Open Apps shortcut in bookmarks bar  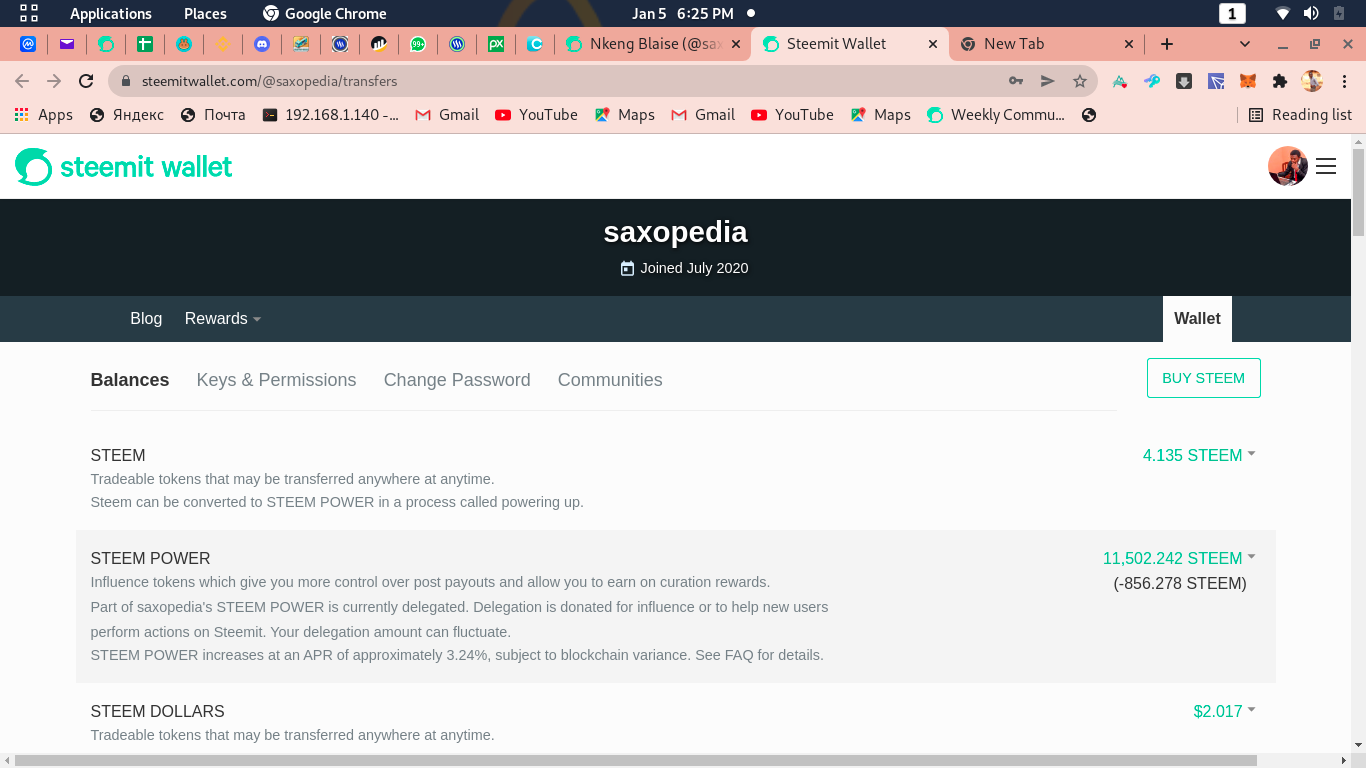click(43, 115)
